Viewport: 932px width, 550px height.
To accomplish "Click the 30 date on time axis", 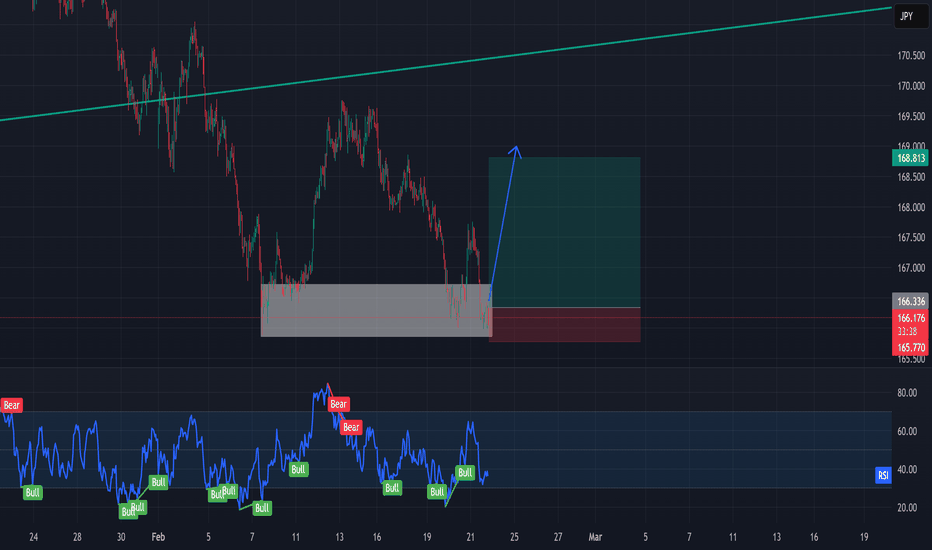I will (121, 537).
